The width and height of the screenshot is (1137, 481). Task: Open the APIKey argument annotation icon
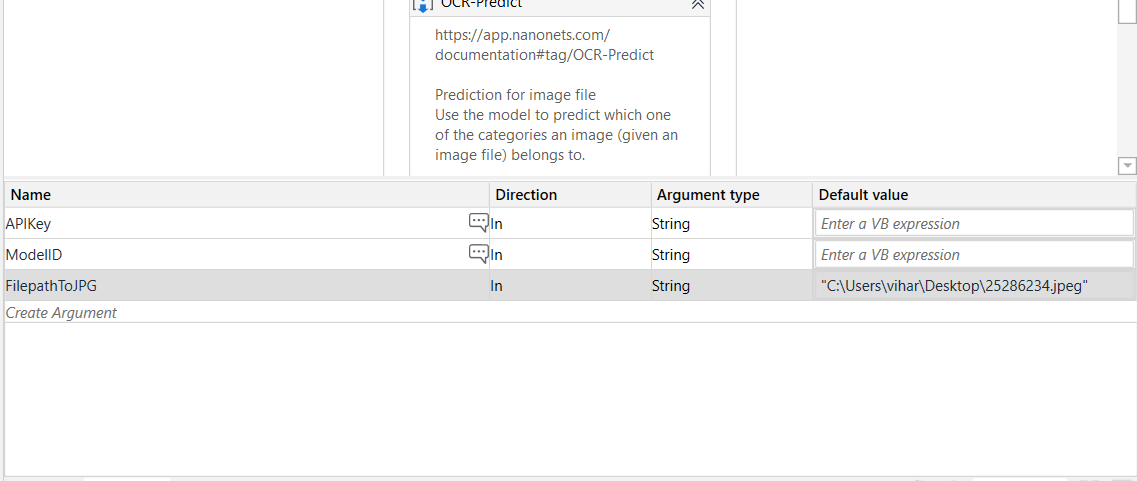[478, 223]
